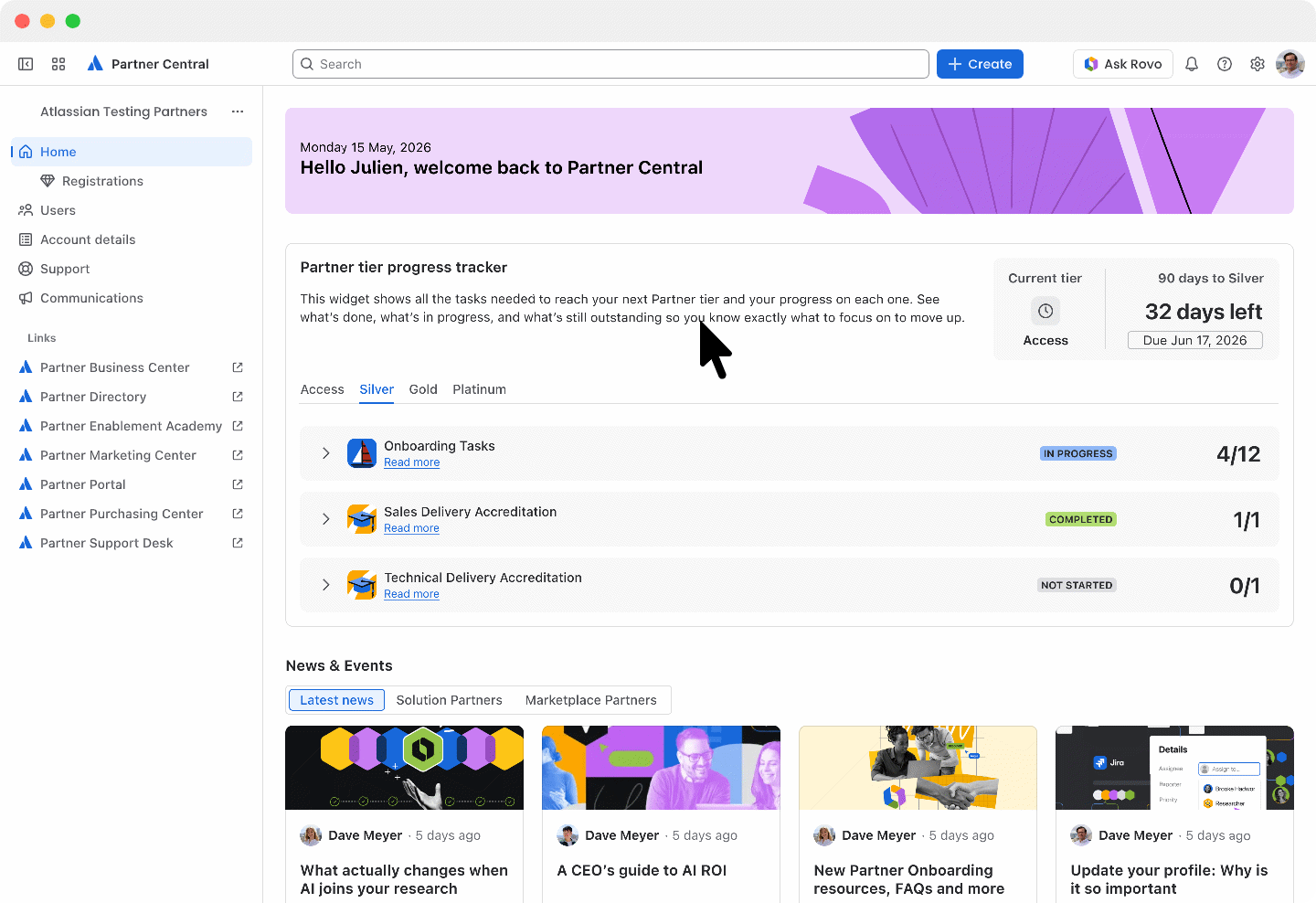Open Ask Rovo assistant
This screenshot has height=903, width=1316.
[1123, 64]
